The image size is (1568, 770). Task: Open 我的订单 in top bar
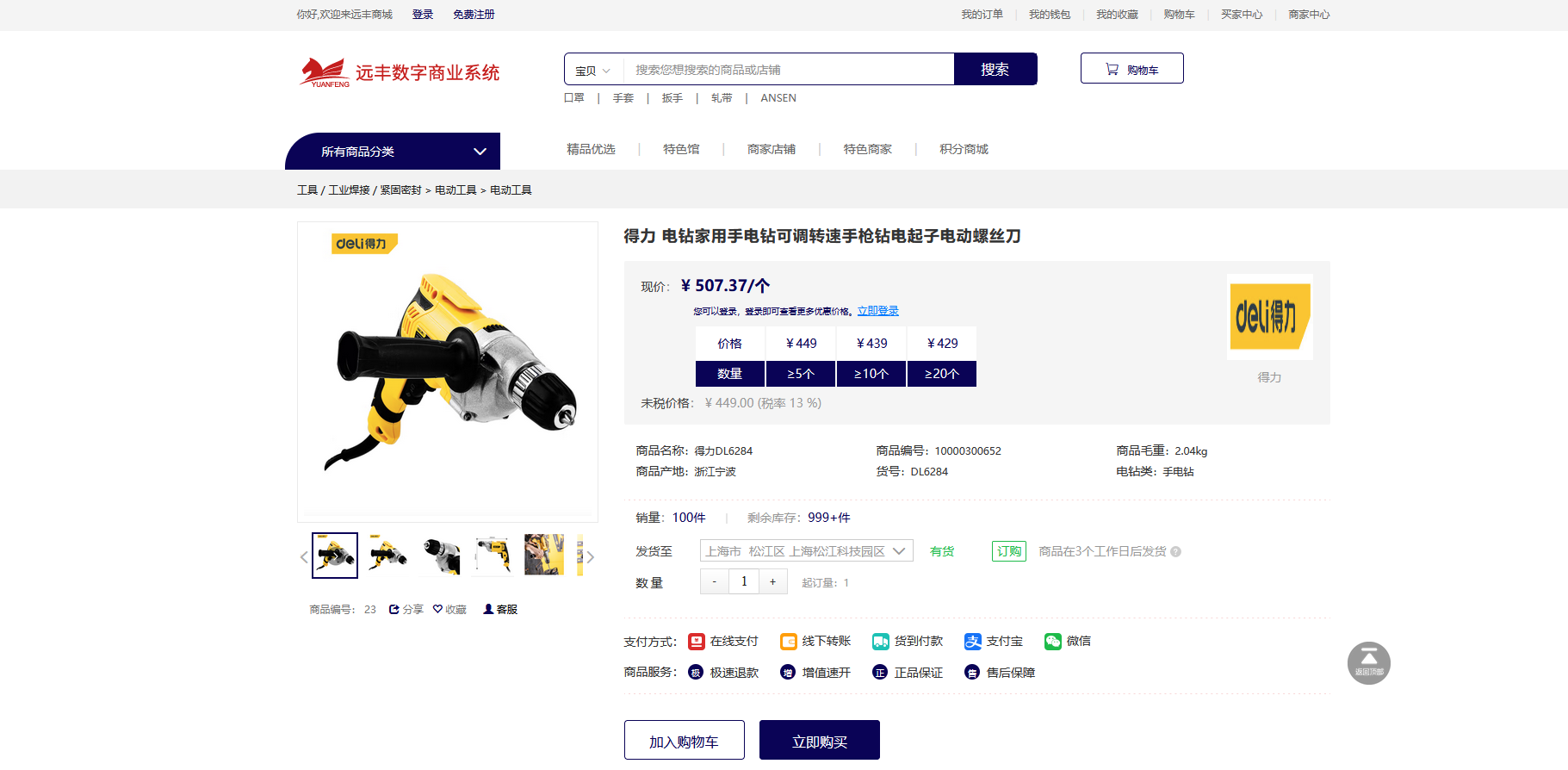982,15
